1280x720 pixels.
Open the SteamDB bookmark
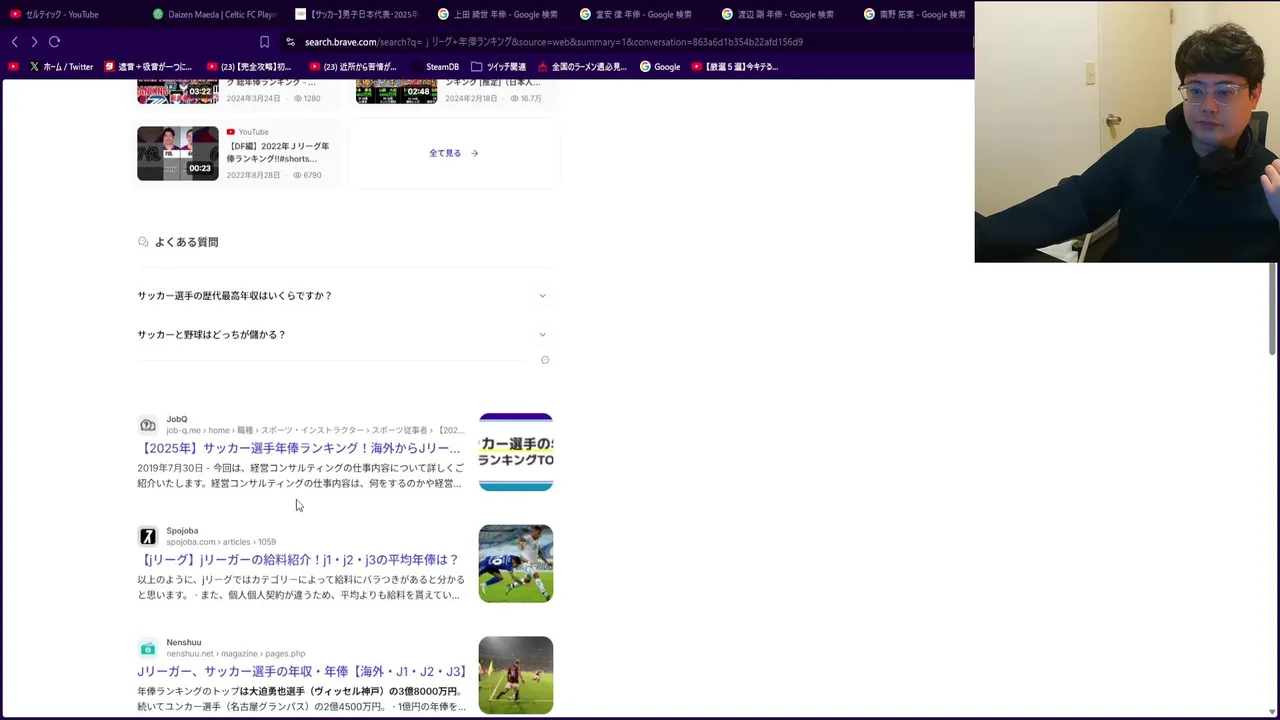tap(435, 67)
